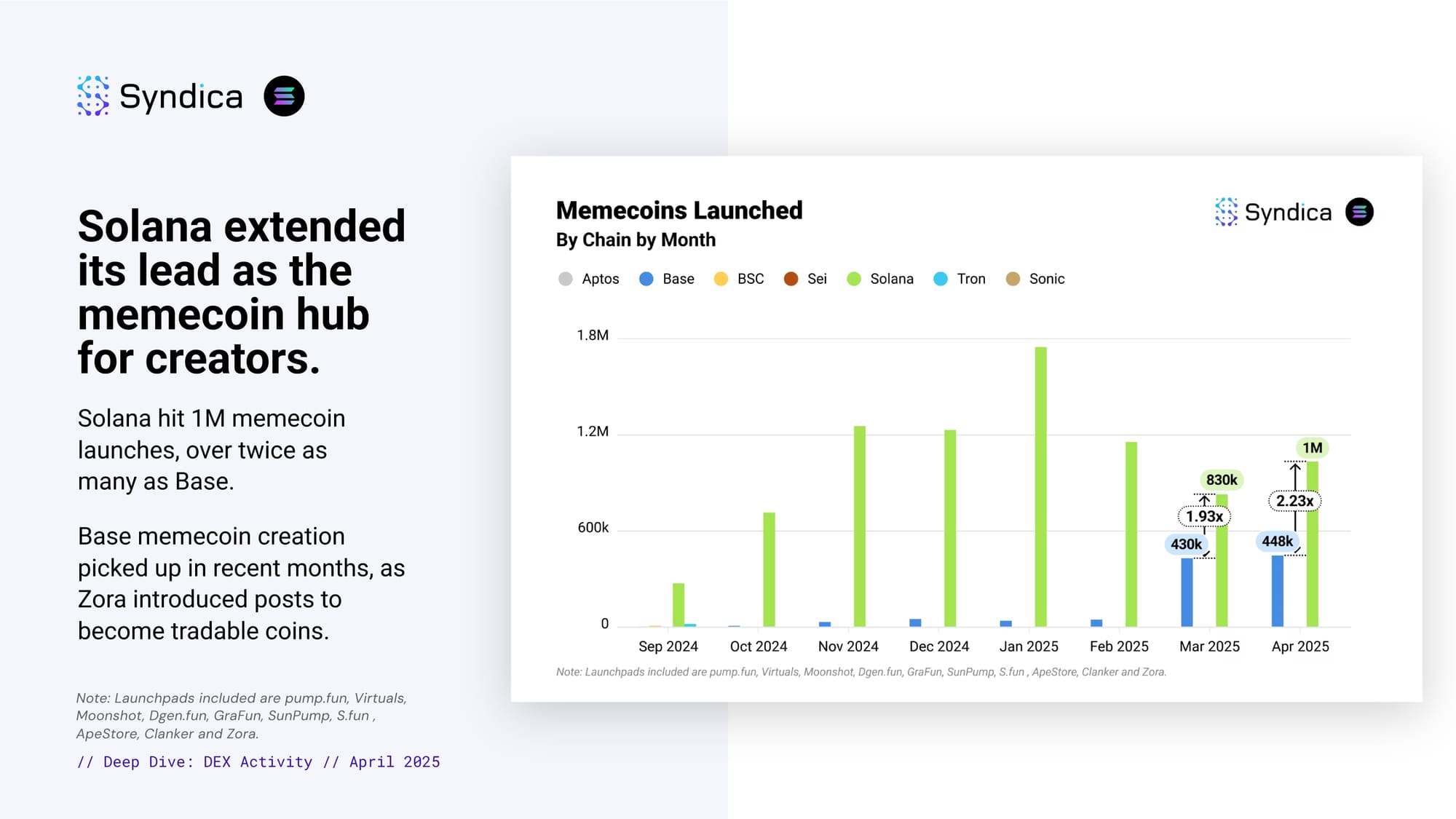1456x819 pixels.
Task: Click the launchpads note under the chart
Action: coord(861,672)
